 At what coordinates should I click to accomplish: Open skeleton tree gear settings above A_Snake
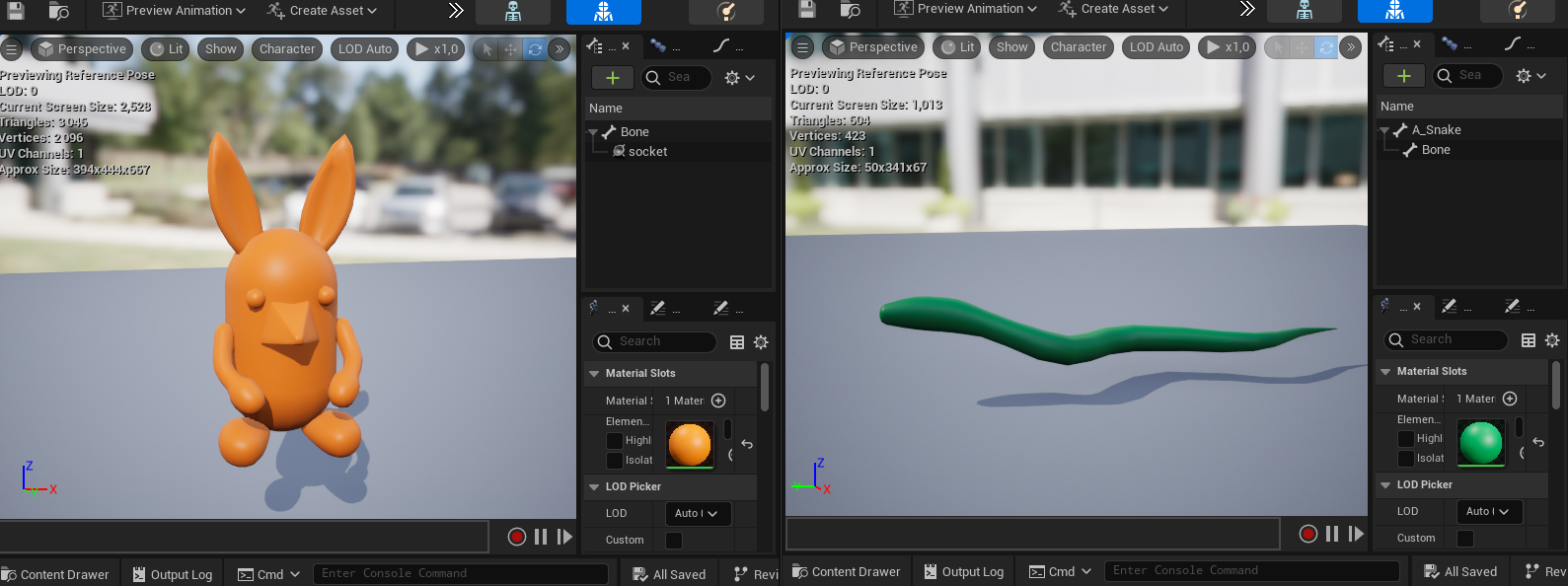(x=1529, y=76)
